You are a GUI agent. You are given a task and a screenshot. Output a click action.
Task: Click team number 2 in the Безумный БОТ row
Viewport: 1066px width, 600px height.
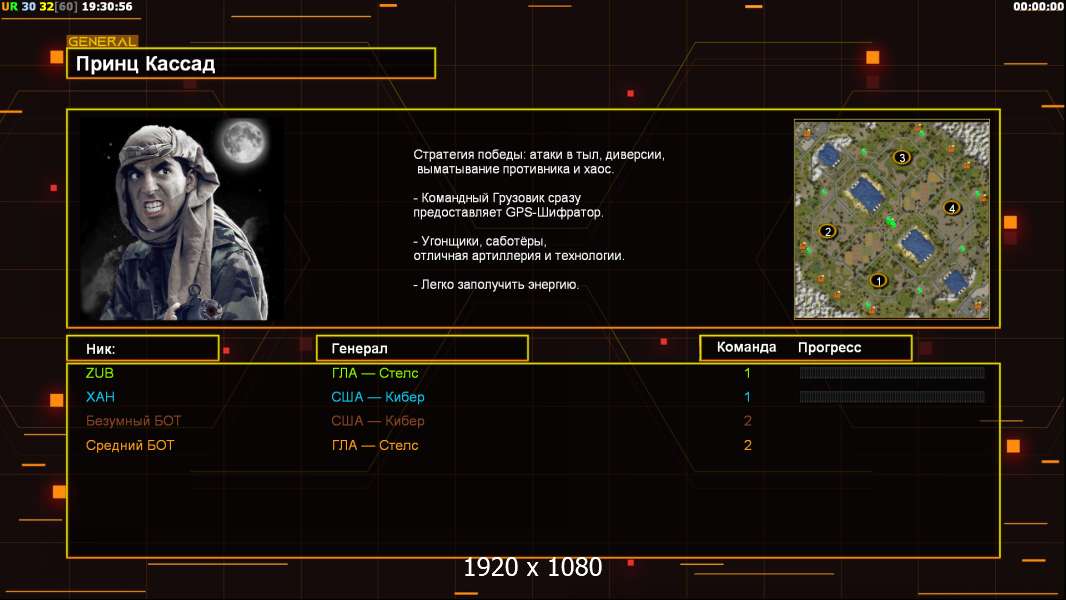point(748,421)
